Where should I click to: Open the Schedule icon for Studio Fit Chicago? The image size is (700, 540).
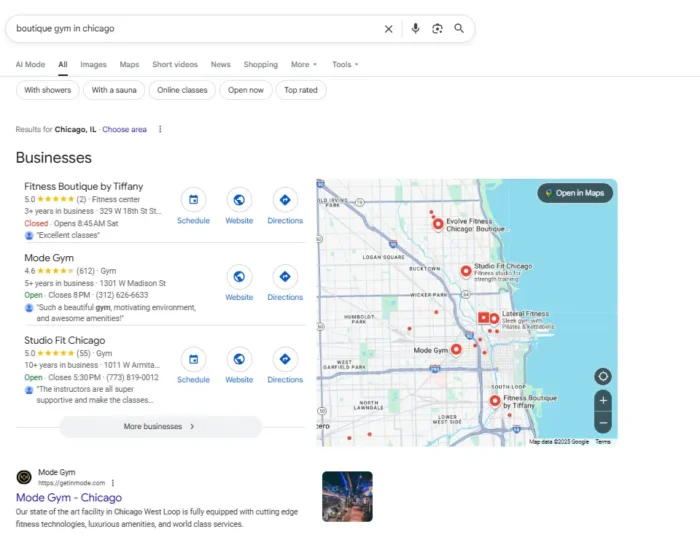point(193,359)
